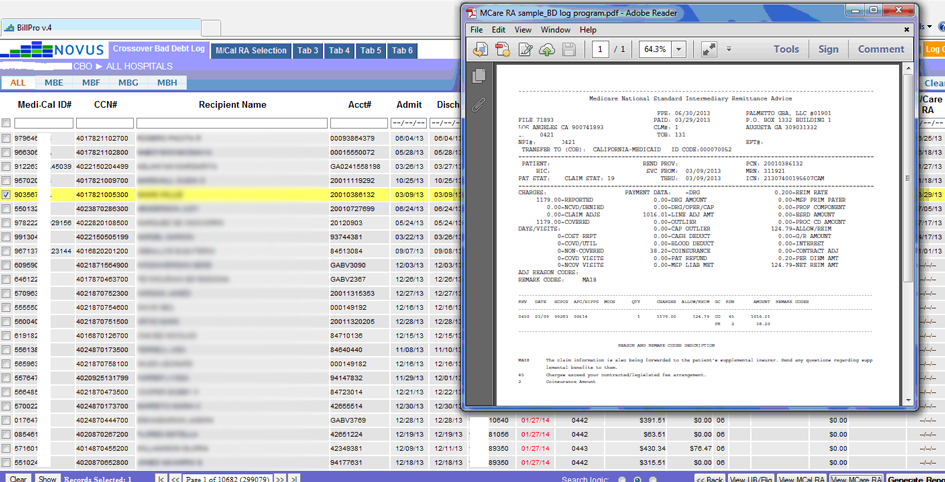Click the View MCal RA button
Image resolution: width=945 pixels, height=482 pixels.
click(x=802, y=479)
